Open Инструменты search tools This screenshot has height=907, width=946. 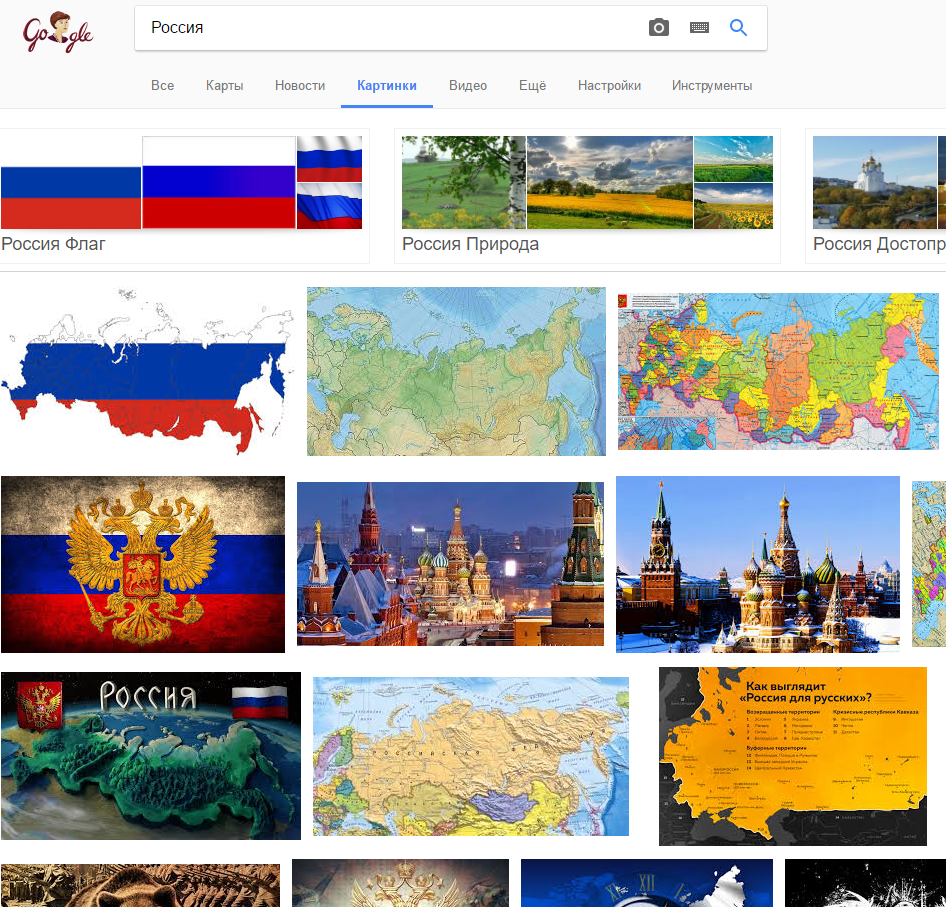pyautogui.click(x=712, y=86)
